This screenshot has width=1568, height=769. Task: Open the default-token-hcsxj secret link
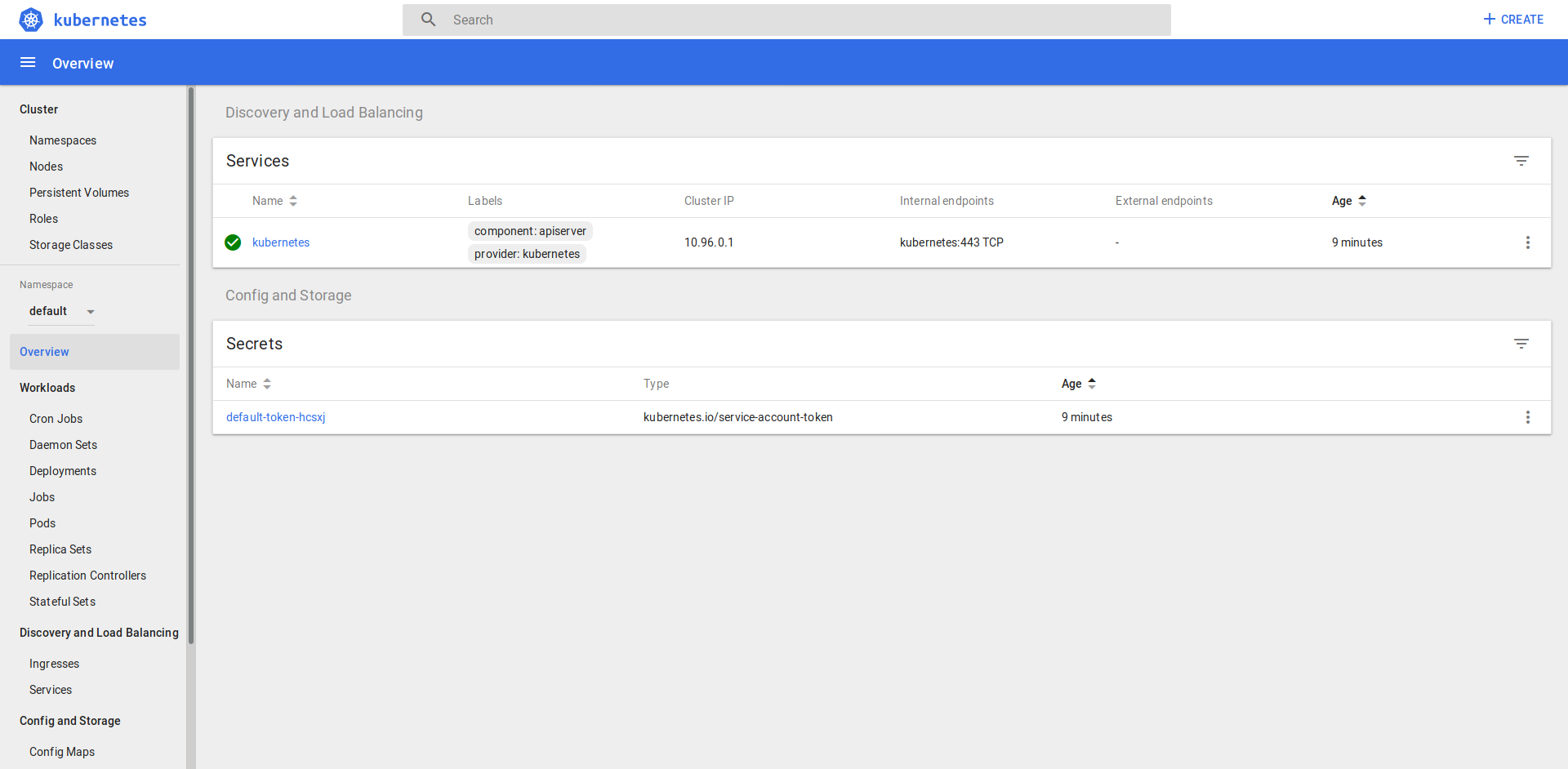276,417
